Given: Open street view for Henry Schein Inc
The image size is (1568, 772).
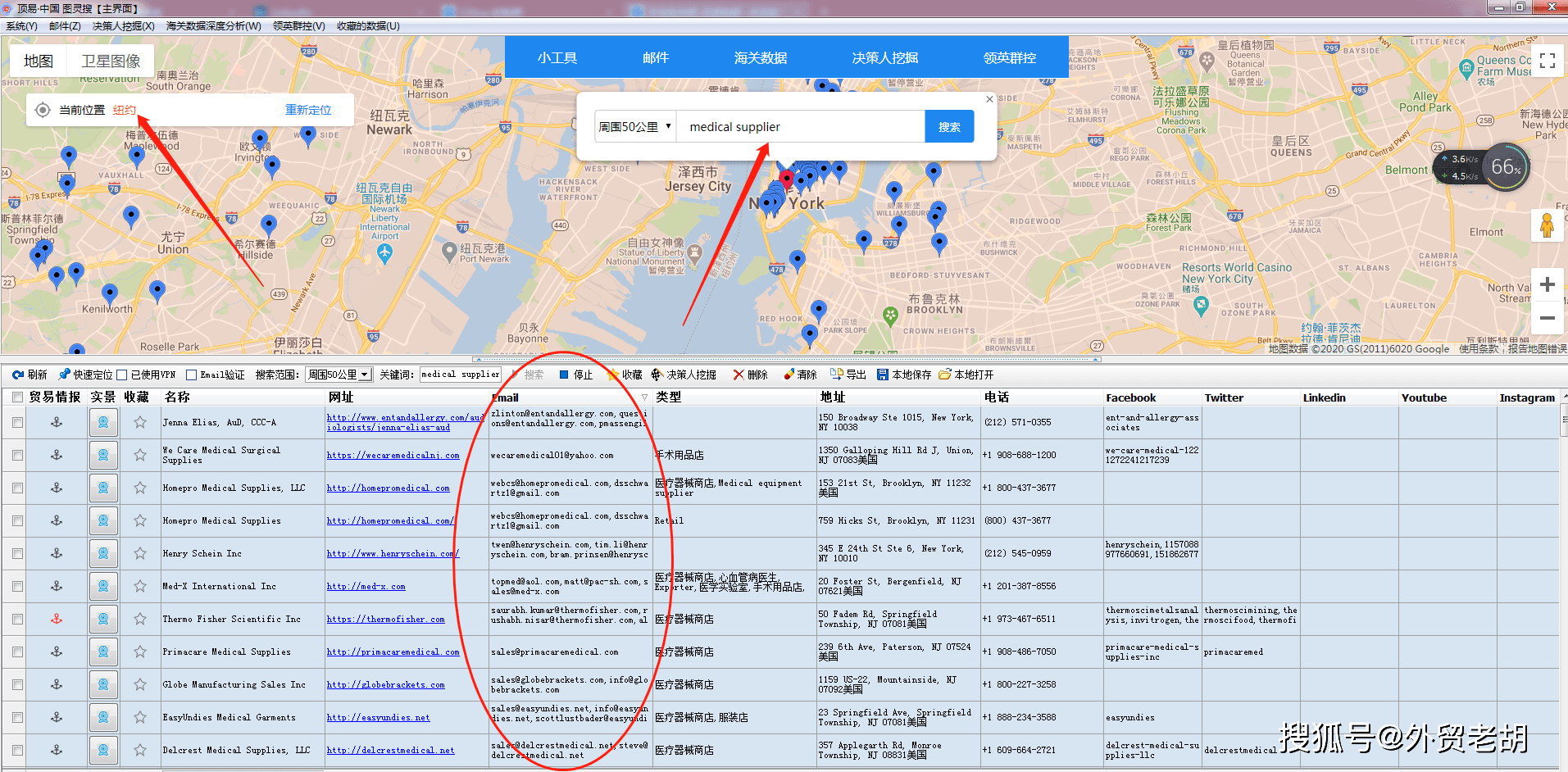Looking at the screenshot, I should pyautogui.click(x=103, y=553).
